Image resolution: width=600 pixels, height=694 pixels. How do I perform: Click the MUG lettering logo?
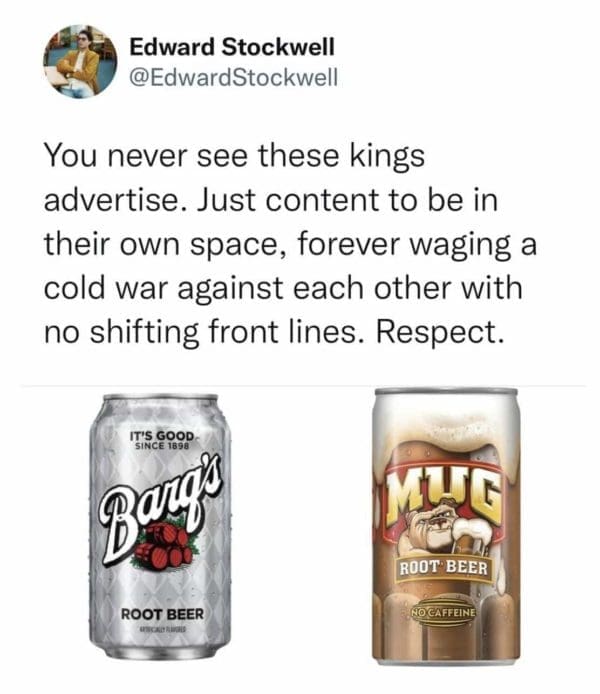click(444, 499)
